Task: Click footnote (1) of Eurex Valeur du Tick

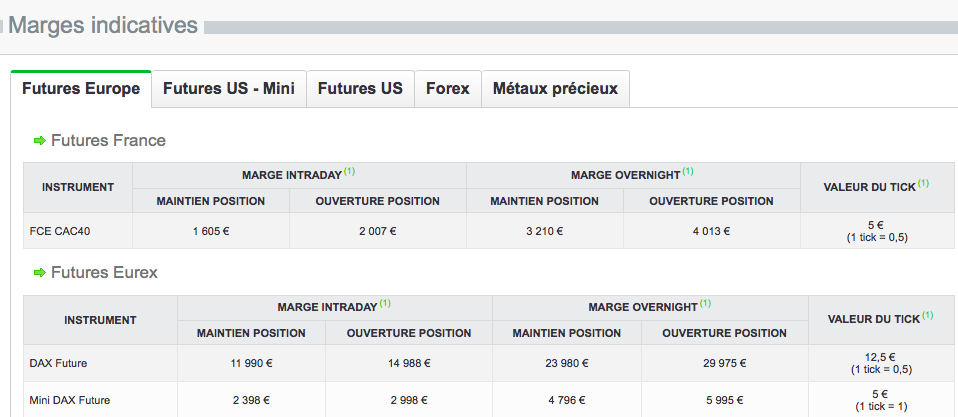Action: pyautogui.click(x=926, y=316)
